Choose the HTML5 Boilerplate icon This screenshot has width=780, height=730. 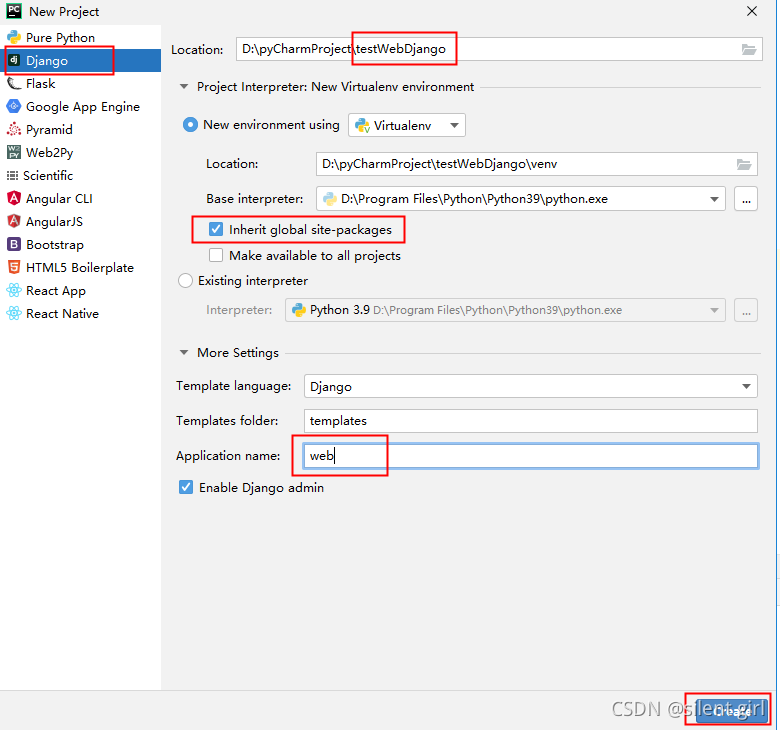[13, 267]
